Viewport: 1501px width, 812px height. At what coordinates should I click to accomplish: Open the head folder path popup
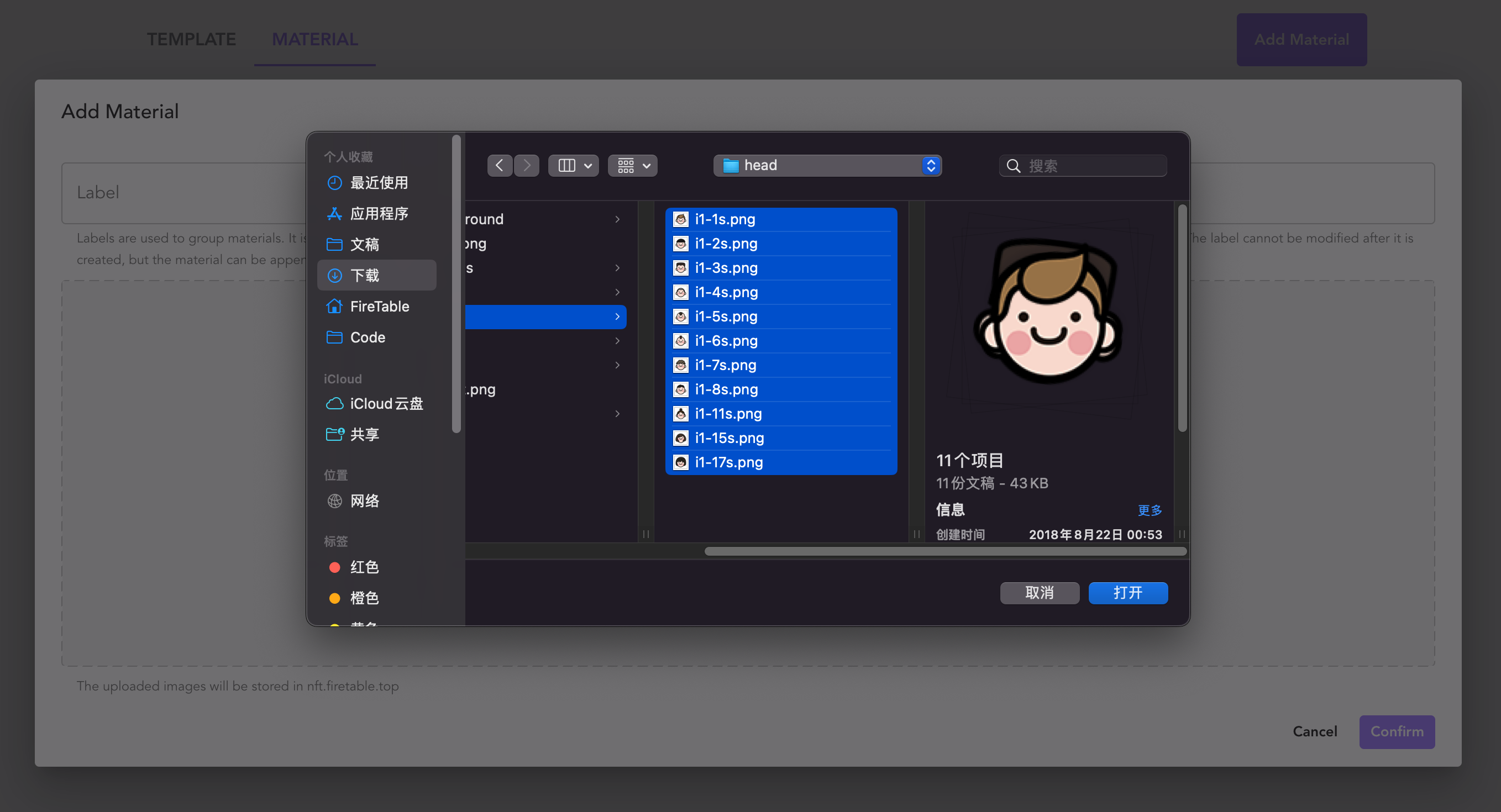826,165
